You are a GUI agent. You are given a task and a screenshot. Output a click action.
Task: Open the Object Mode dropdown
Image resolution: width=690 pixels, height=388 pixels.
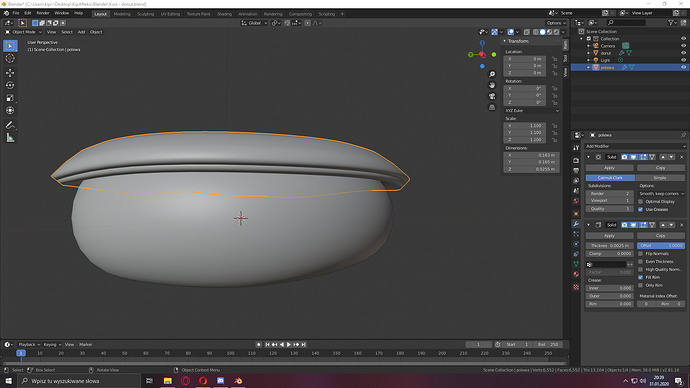(24, 32)
